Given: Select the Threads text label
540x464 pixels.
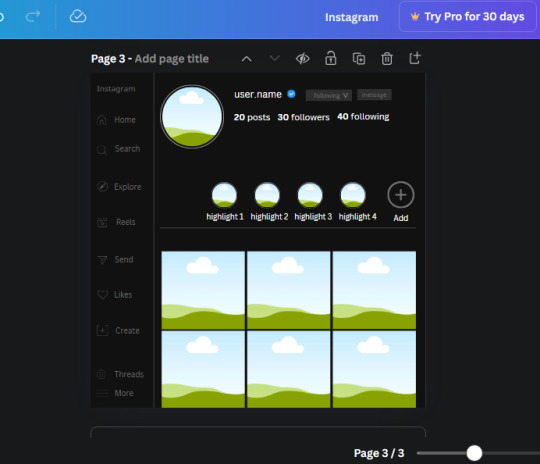Looking at the screenshot, I should [x=129, y=374].
